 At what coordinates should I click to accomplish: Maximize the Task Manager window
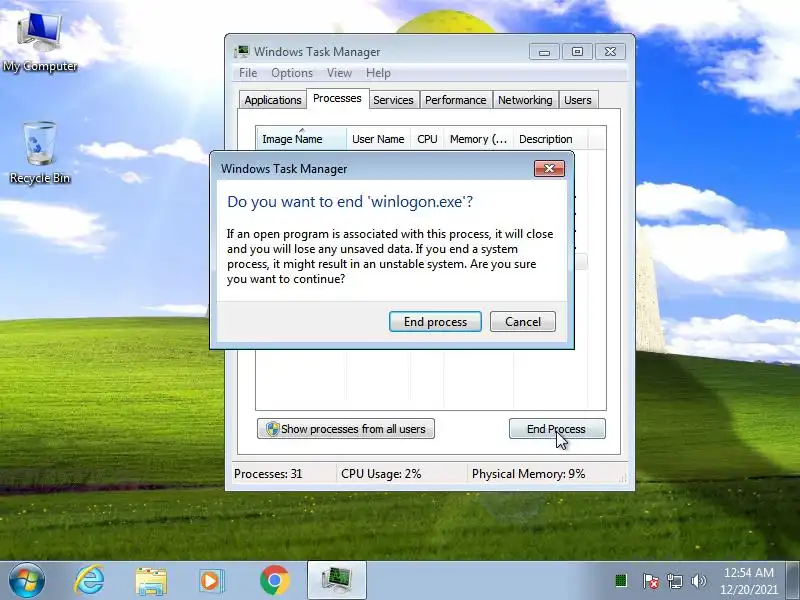click(577, 52)
